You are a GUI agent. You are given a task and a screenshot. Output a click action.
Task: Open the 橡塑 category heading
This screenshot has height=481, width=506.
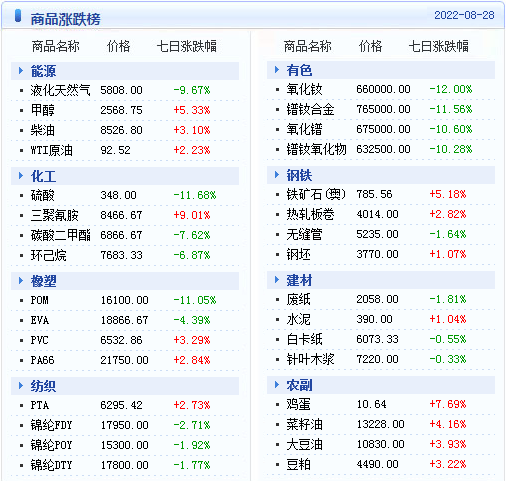click(x=43, y=281)
